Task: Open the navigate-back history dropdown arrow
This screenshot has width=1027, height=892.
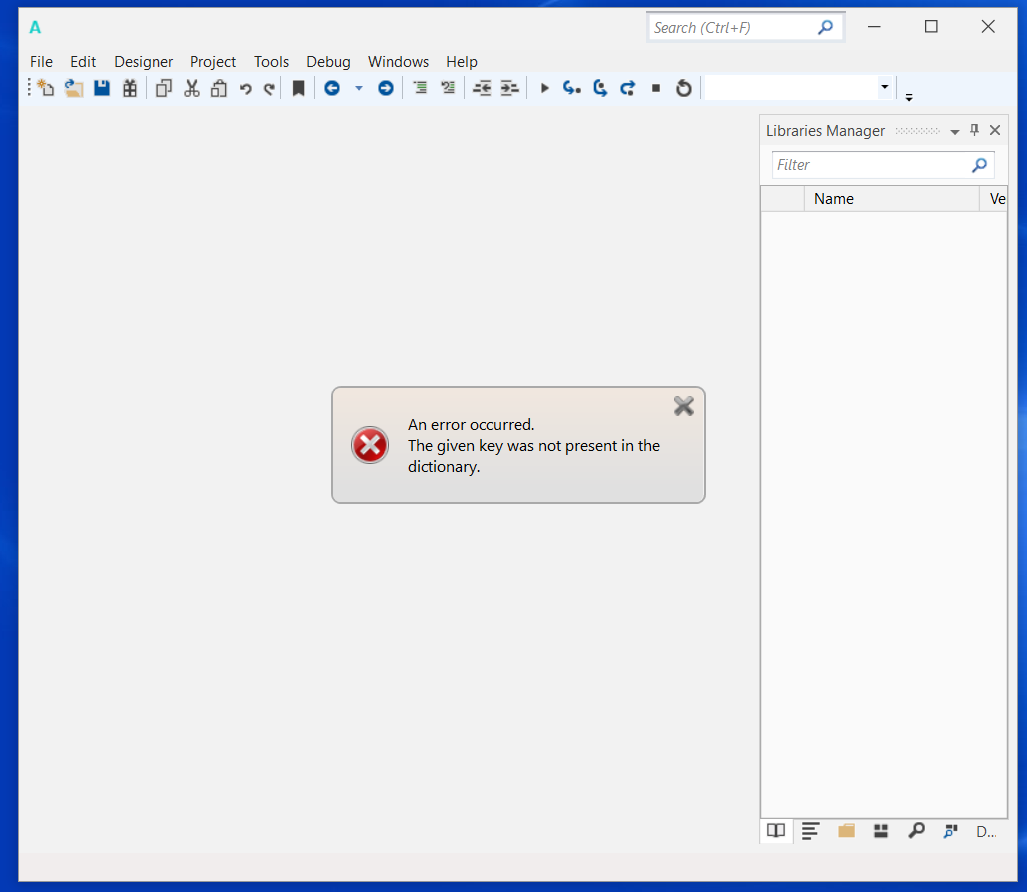Action: [x=359, y=88]
